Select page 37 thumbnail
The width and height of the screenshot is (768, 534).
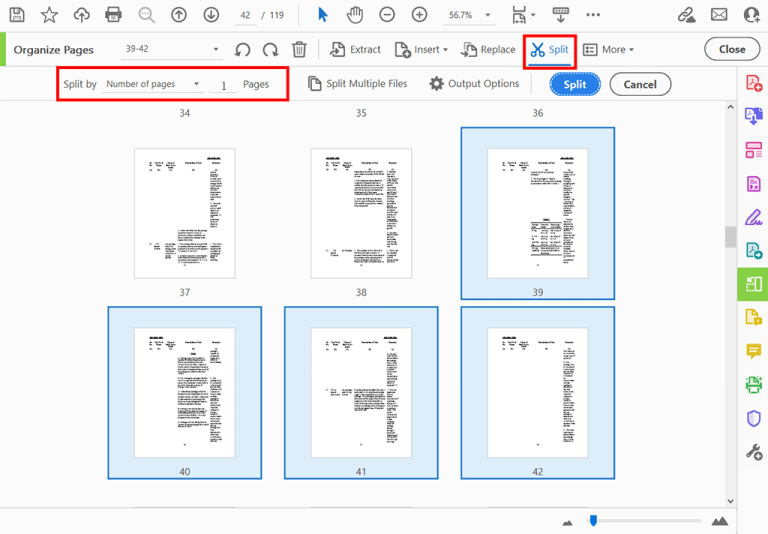click(185, 213)
